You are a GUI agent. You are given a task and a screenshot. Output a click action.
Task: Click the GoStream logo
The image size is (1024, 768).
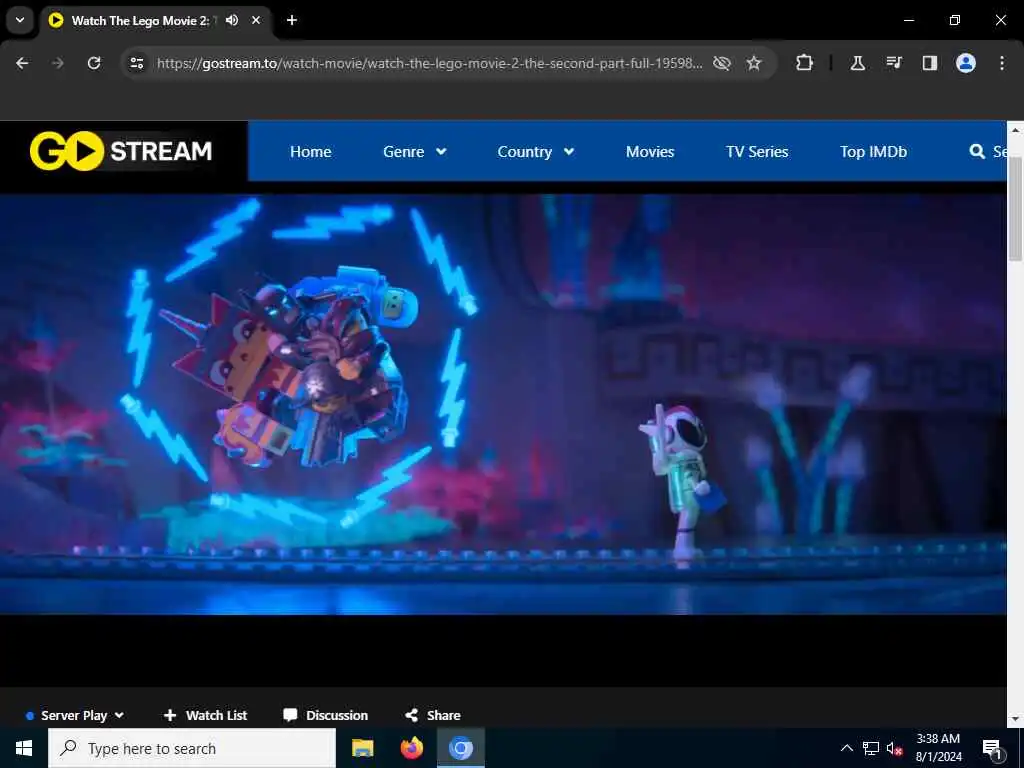click(121, 151)
